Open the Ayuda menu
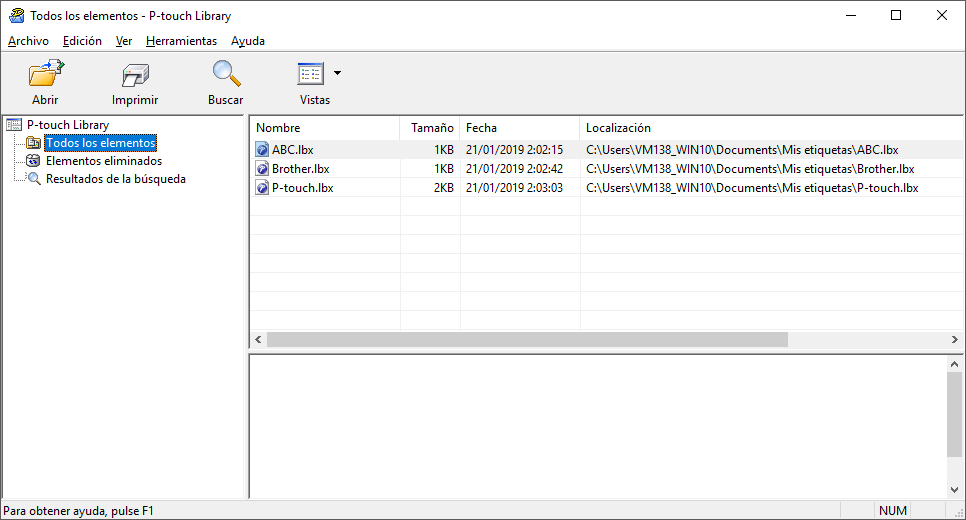This screenshot has width=966, height=520. [248, 41]
